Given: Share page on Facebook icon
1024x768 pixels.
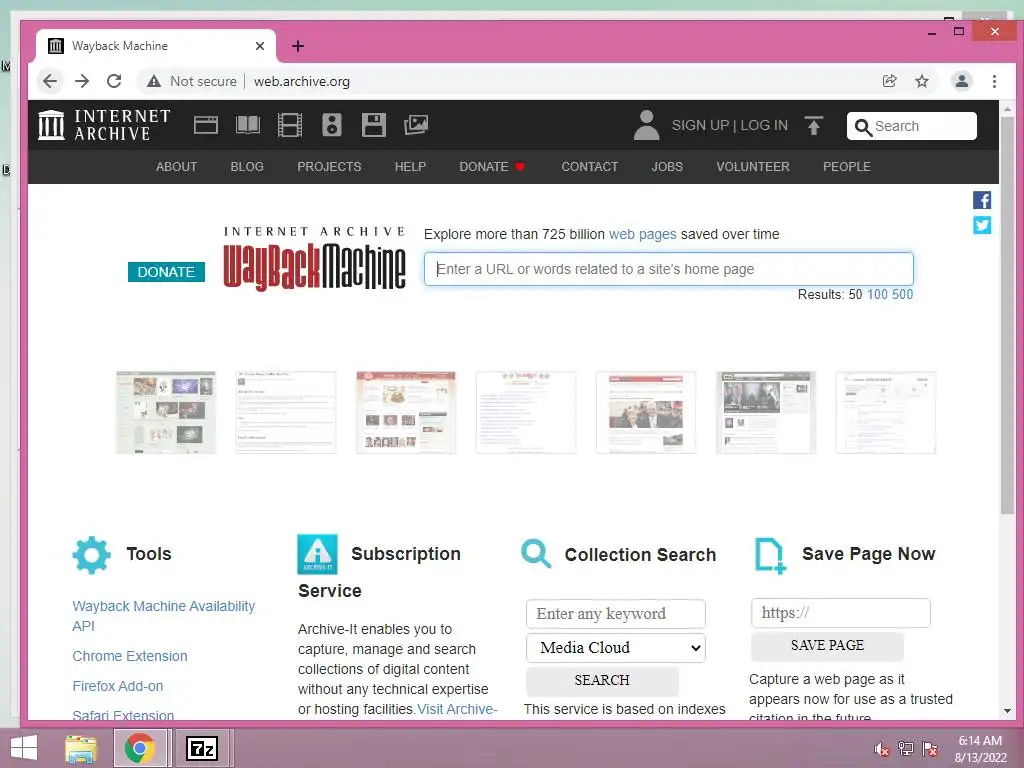Looking at the screenshot, I should tap(982, 200).
